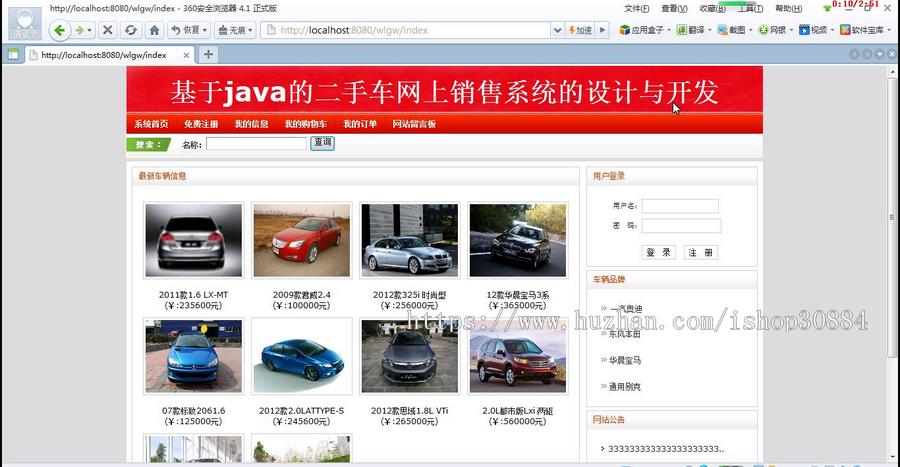The image size is (900, 467).
Task: Click the 2009款君威2.4 title text
Action: [301, 295]
